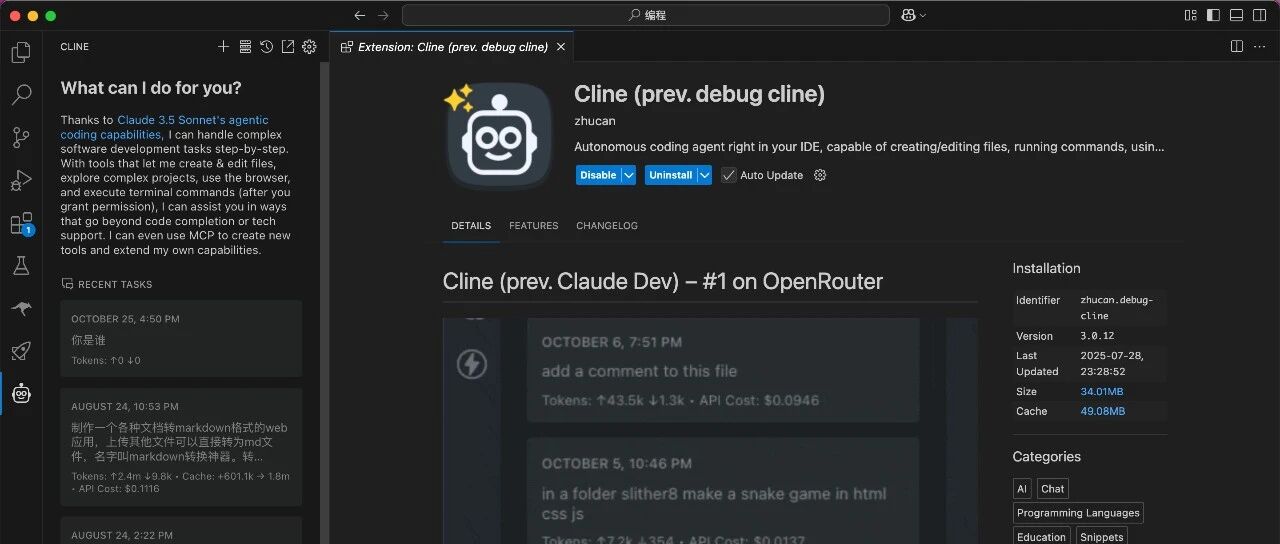Select the Snippets category tag
Image resolution: width=1280 pixels, height=544 pixels.
coord(1101,536)
